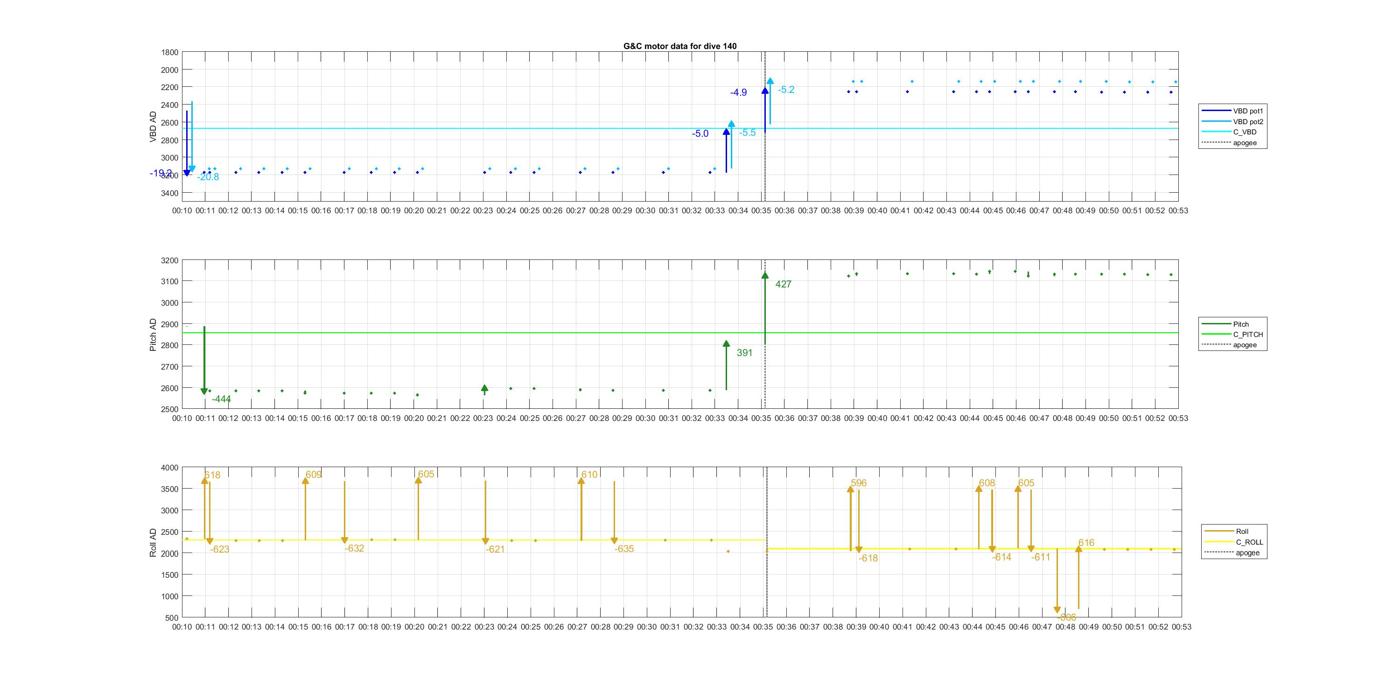Click the "00:28" tick on Roll plot
This screenshot has width=1400, height=693.
[600, 627]
